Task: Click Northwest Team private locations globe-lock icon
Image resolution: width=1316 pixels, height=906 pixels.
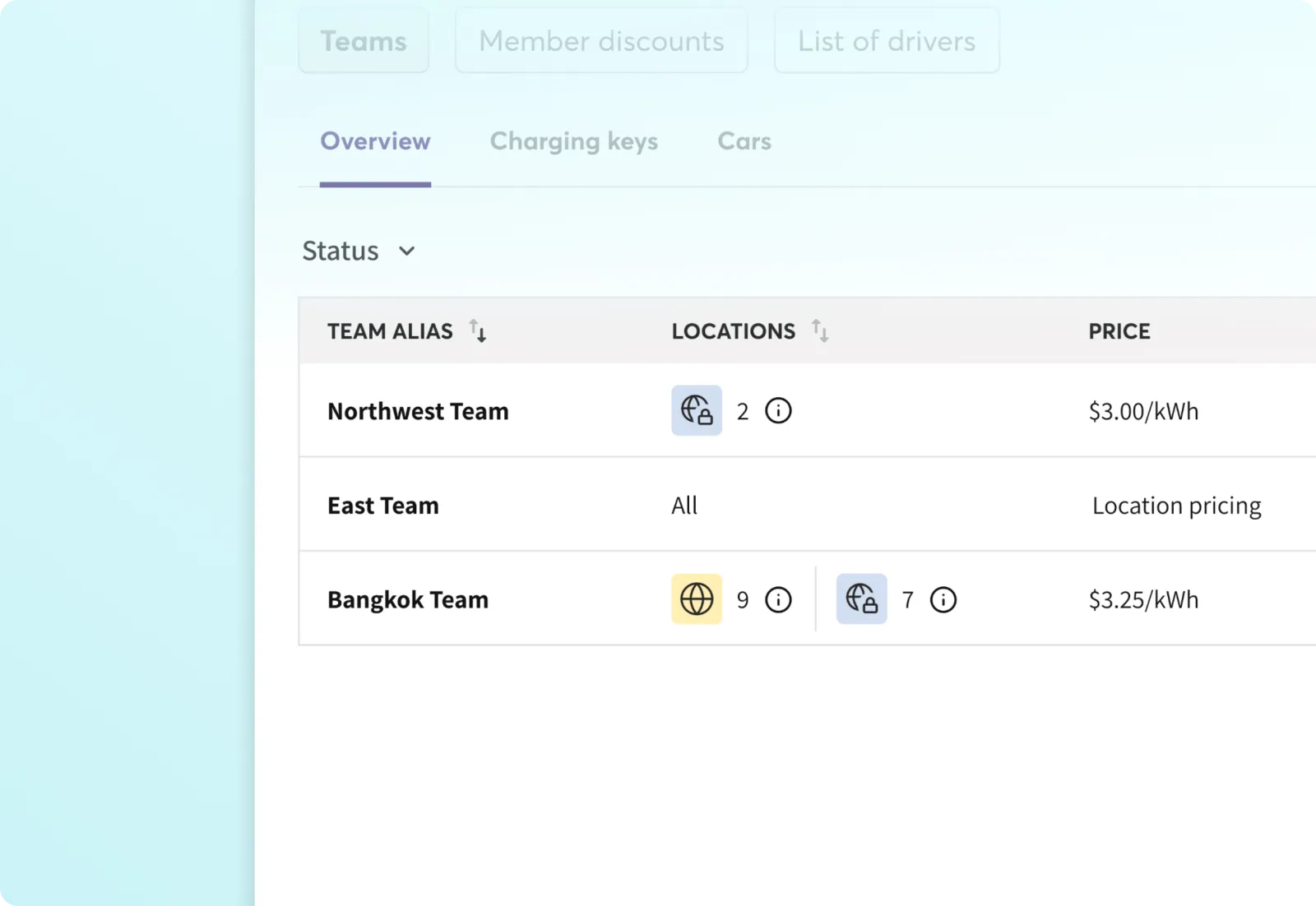Action: pos(696,410)
